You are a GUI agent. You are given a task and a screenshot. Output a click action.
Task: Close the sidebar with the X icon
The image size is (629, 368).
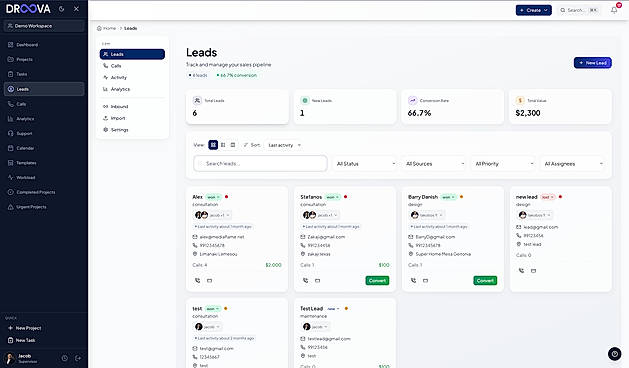(x=76, y=8)
